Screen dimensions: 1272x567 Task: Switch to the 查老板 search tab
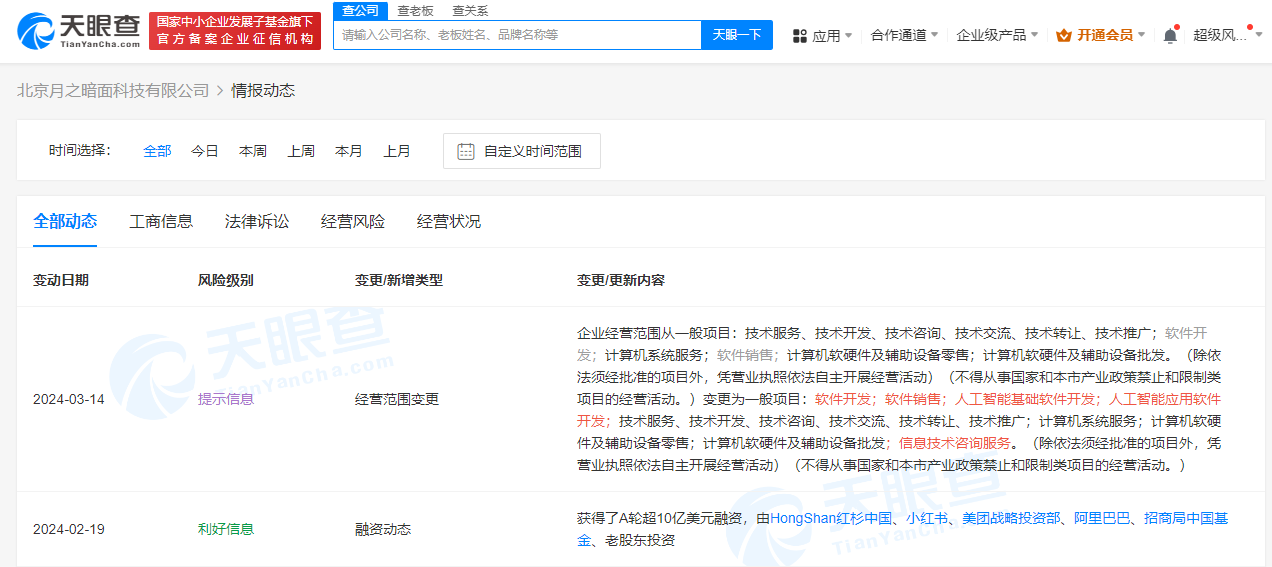click(x=415, y=11)
